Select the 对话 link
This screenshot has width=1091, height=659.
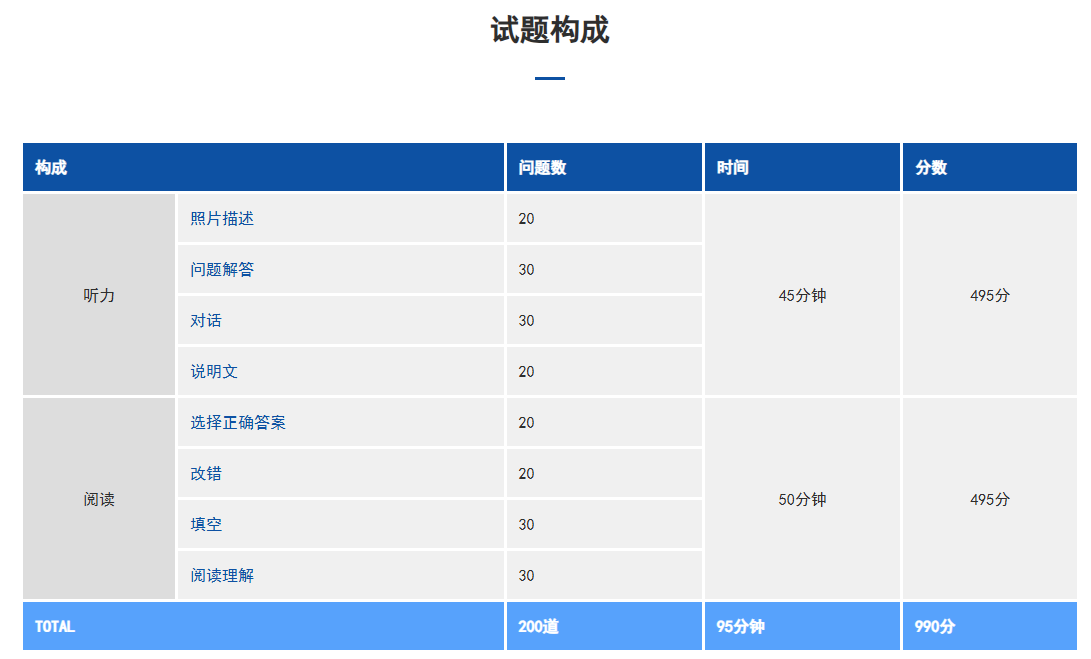pyautogui.click(x=206, y=320)
